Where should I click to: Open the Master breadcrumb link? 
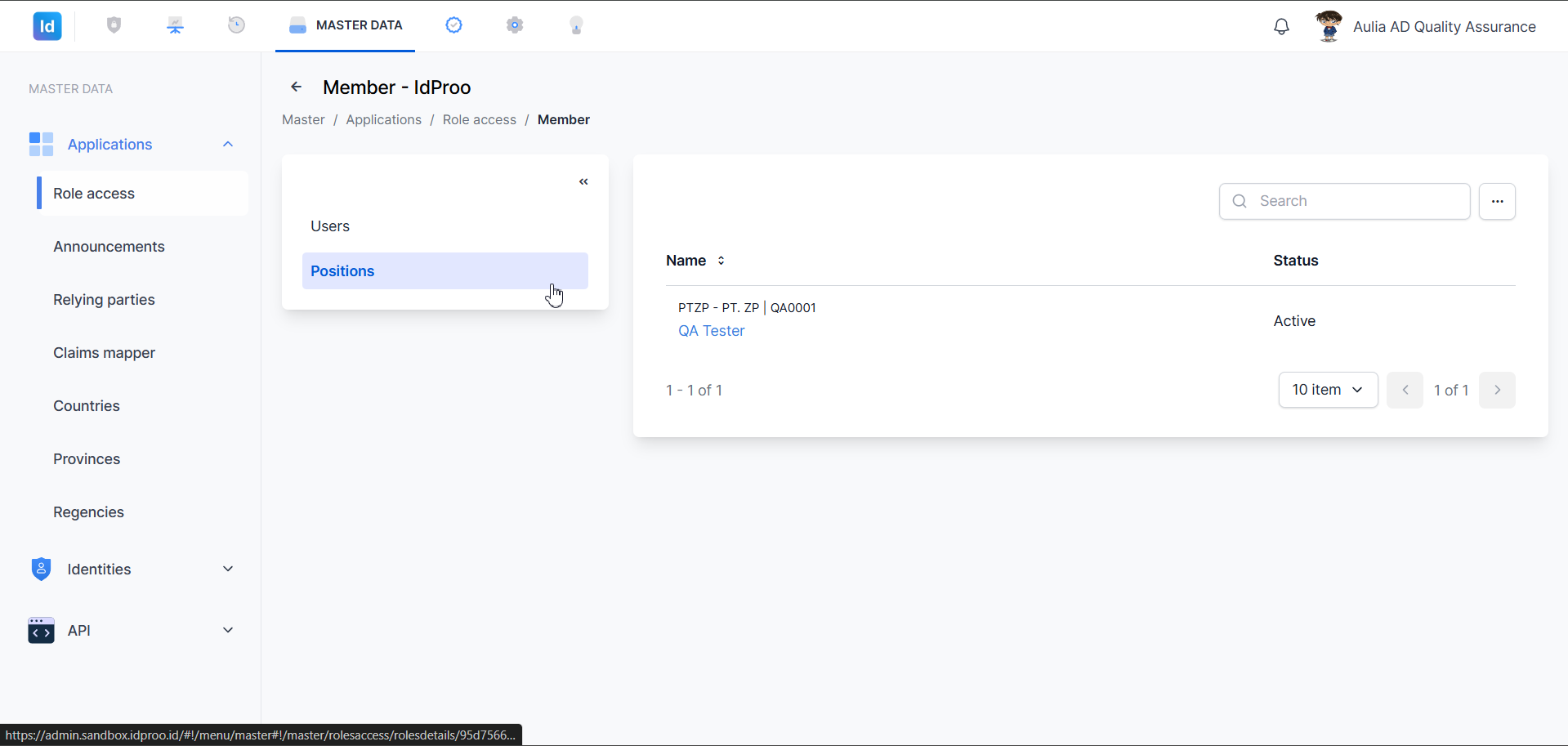[x=303, y=119]
